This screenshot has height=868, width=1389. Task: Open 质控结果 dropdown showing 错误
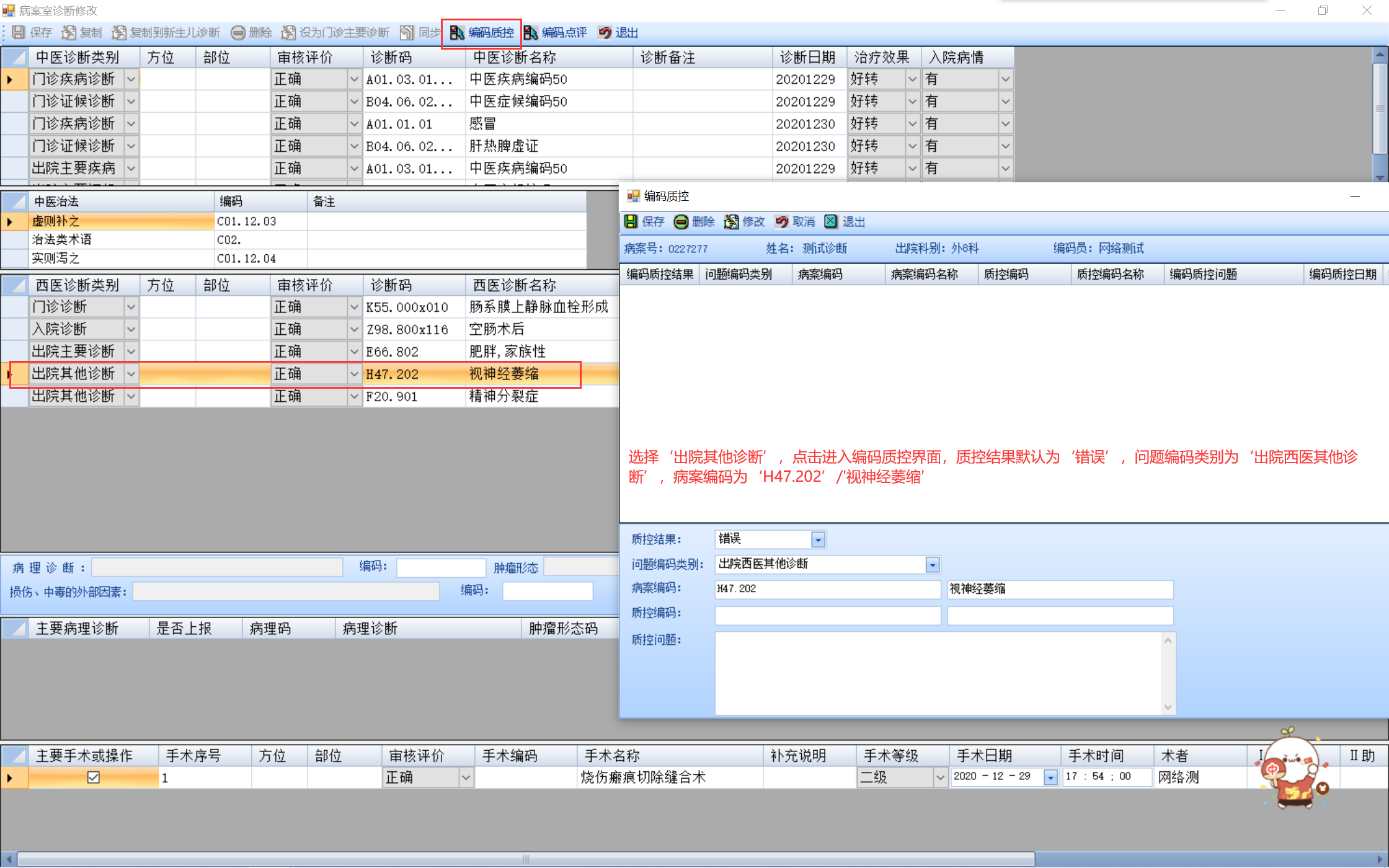coord(818,540)
